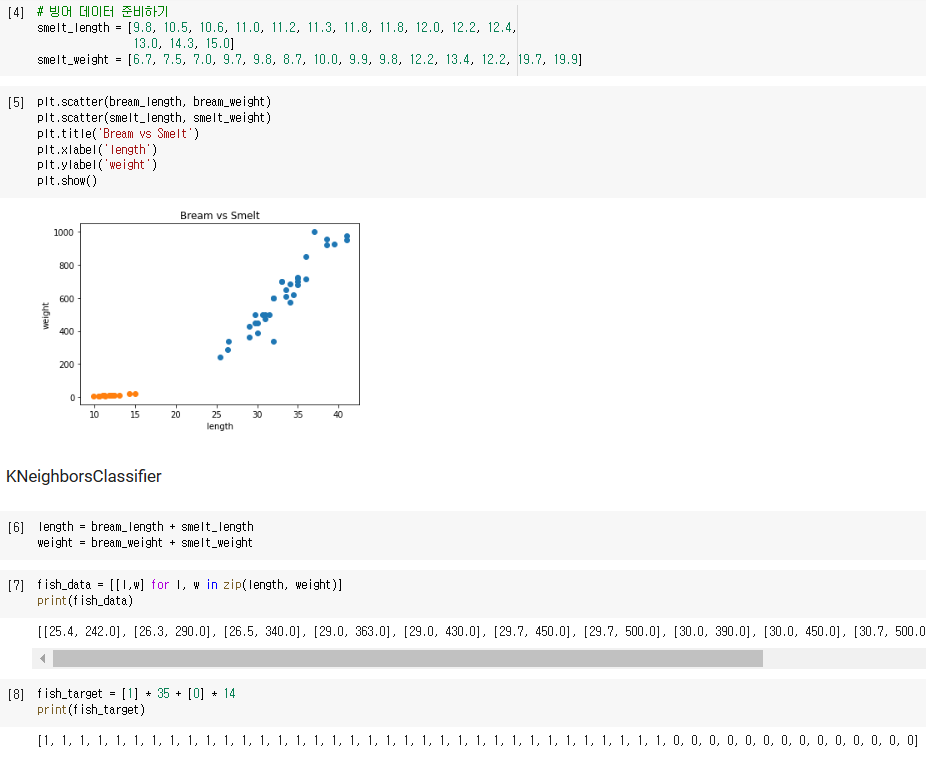Image resolution: width=926 pixels, height=758 pixels.
Task: Click the line 'print(fish_target)'
Action: tap(91, 710)
